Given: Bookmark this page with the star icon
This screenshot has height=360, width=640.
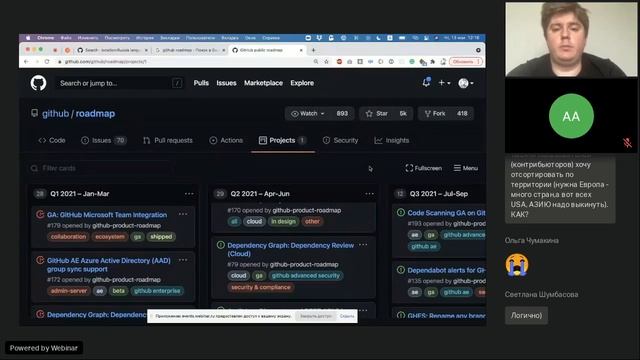Looking at the screenshot, I should point(326,62).
